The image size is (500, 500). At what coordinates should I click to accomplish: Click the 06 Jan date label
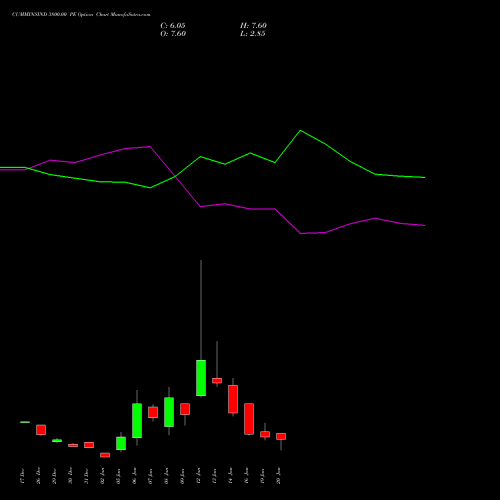(134, 476)
